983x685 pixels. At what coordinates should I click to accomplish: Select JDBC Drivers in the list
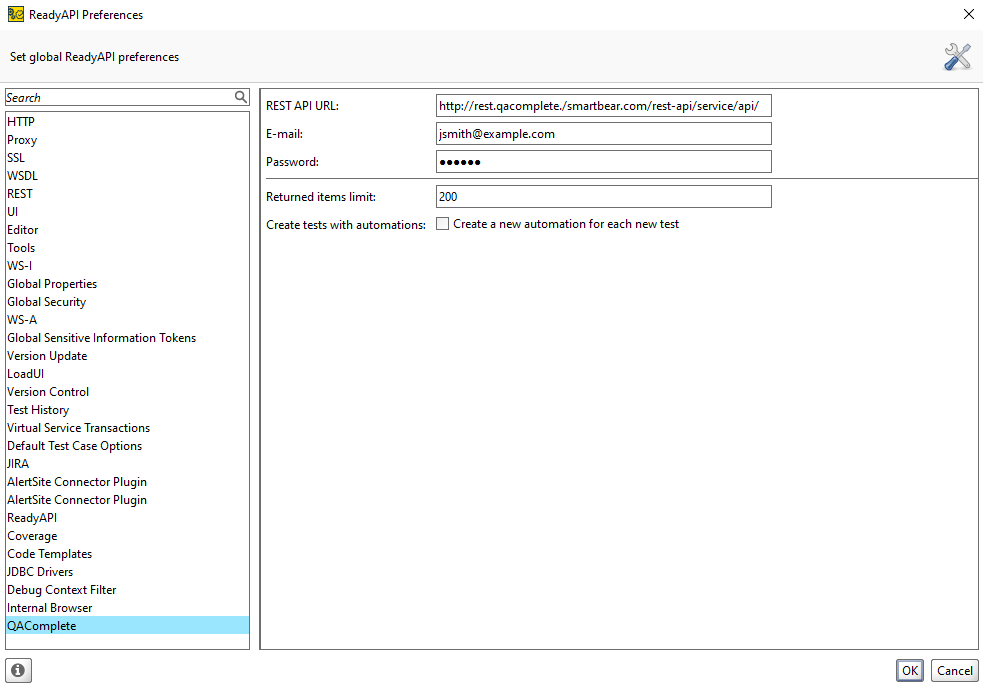(127, 572)
